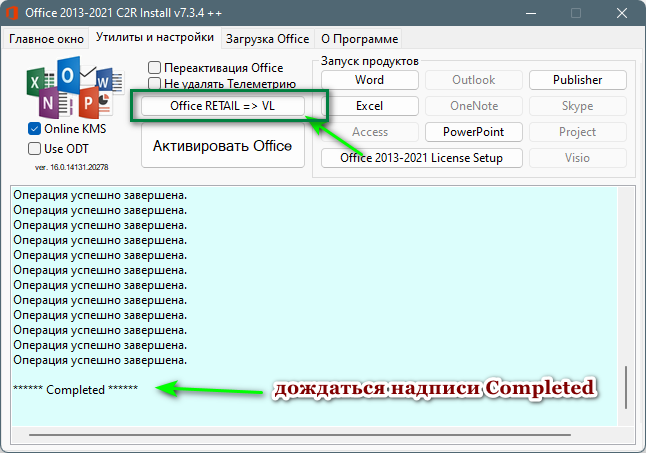Click the Office icon in the title bar
The height and width of the screenshot is (453, 646).
coord(12,13)
